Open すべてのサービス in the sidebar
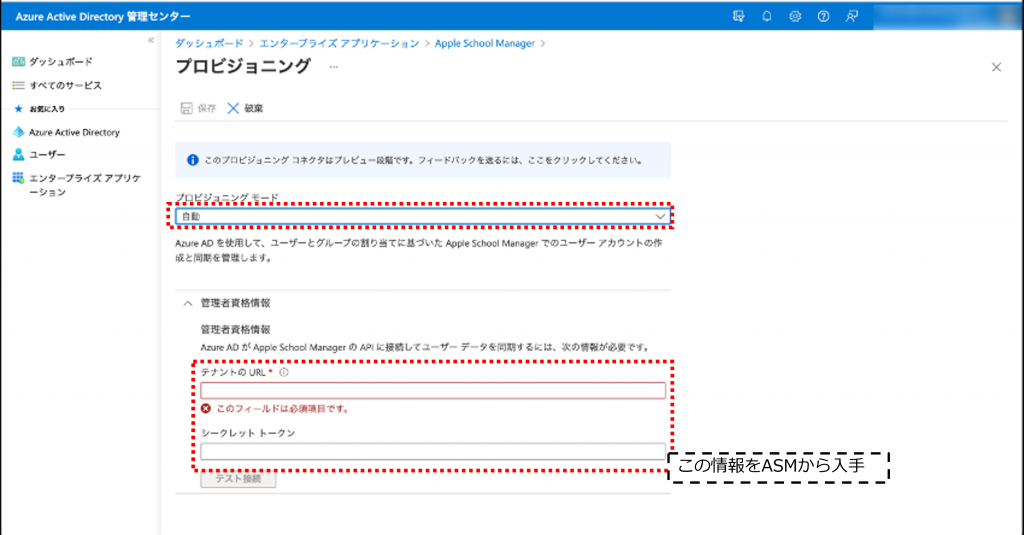This screenshot has height=535, width=1024. pyautogui.click(x=57, y=86)
